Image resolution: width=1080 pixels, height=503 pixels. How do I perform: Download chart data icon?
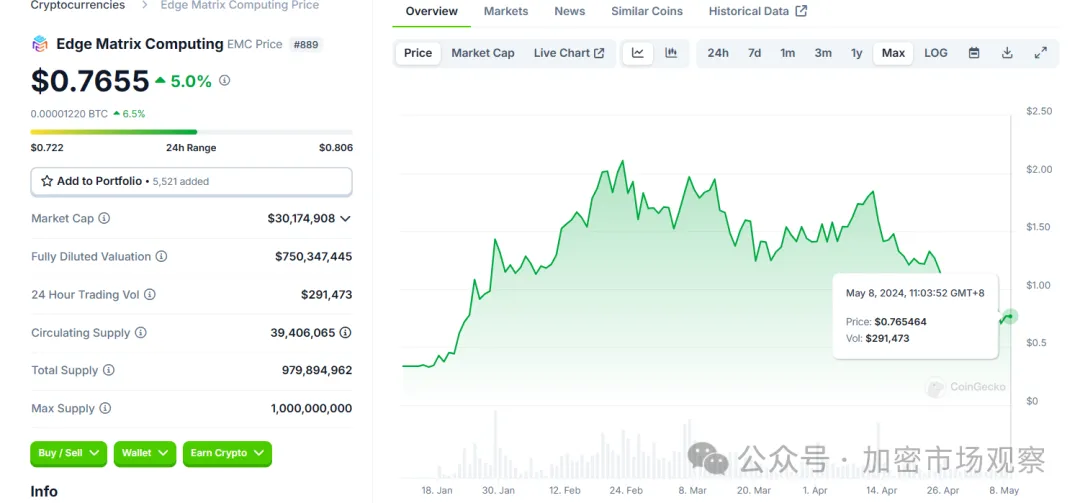click(1007, 53)
